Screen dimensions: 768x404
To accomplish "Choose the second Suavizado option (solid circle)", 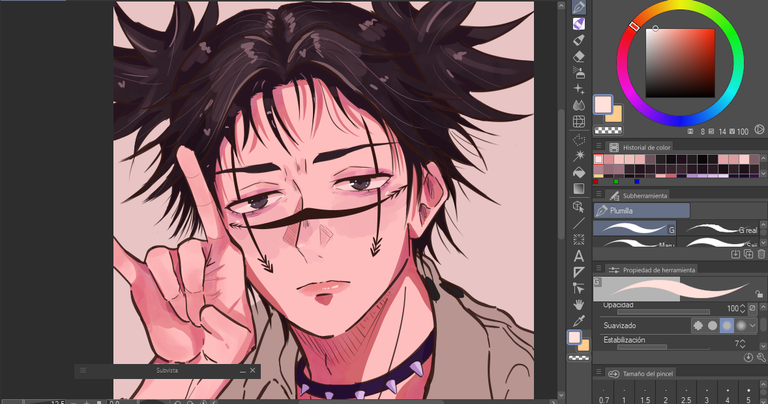I will click(x=712, y=325).
